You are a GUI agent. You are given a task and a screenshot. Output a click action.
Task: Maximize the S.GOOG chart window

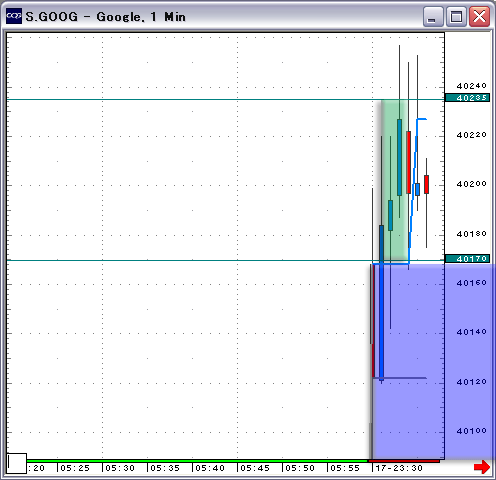[456, 16]
